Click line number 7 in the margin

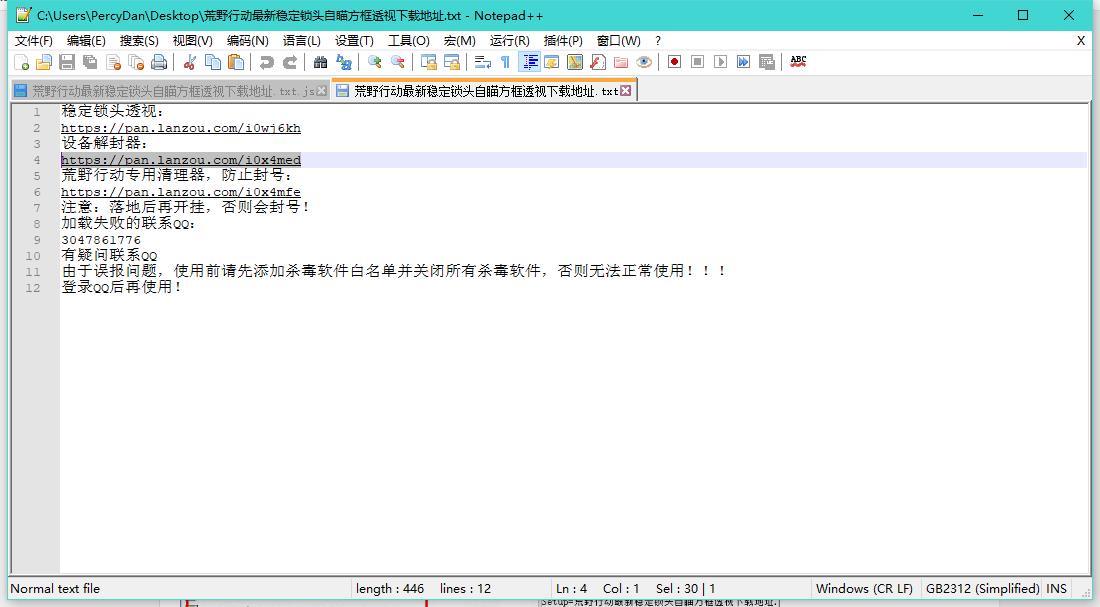pyautogui.click(x=36, y=208)
